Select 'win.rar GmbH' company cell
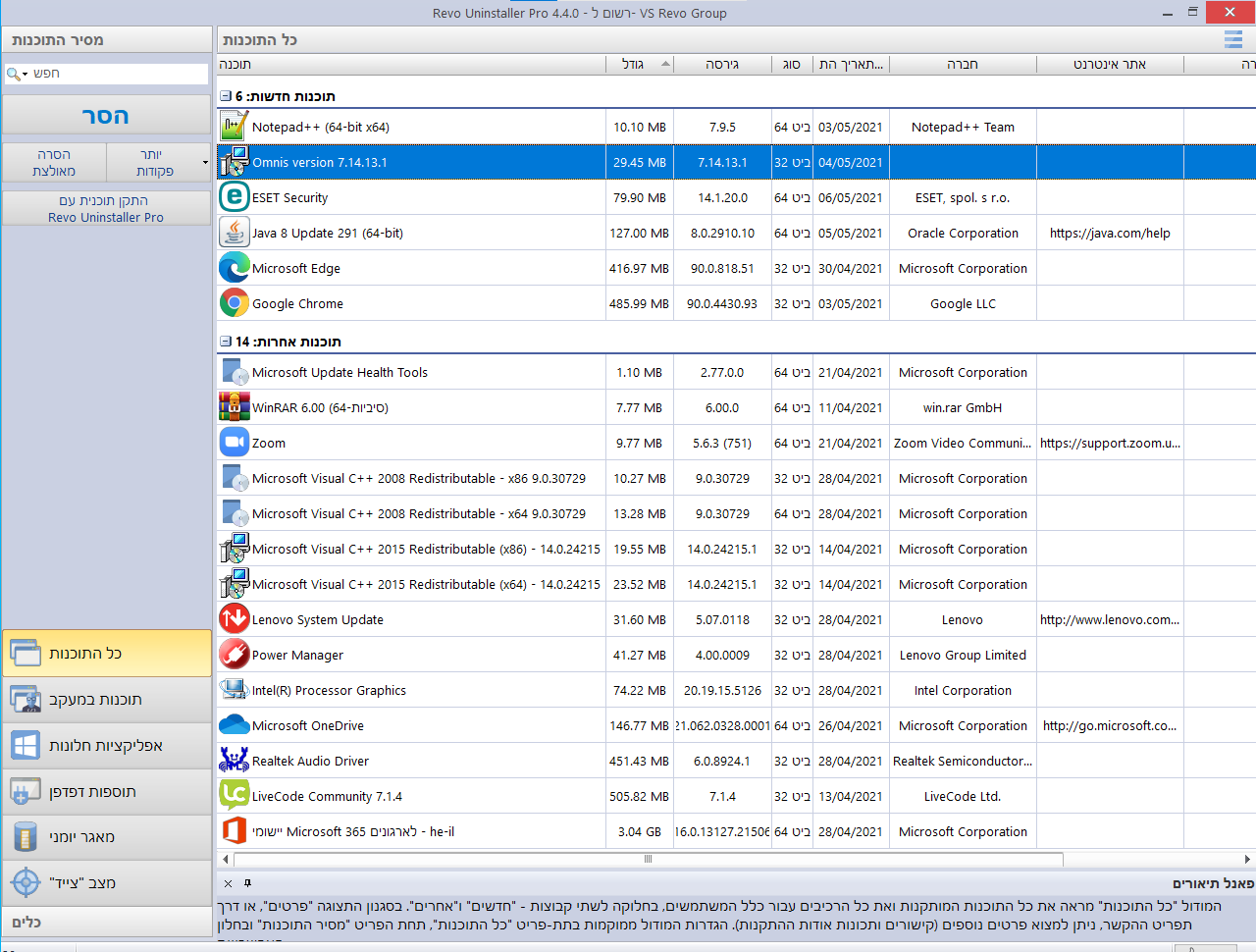Screen dimensions: 1256x952 click(963, 407)
